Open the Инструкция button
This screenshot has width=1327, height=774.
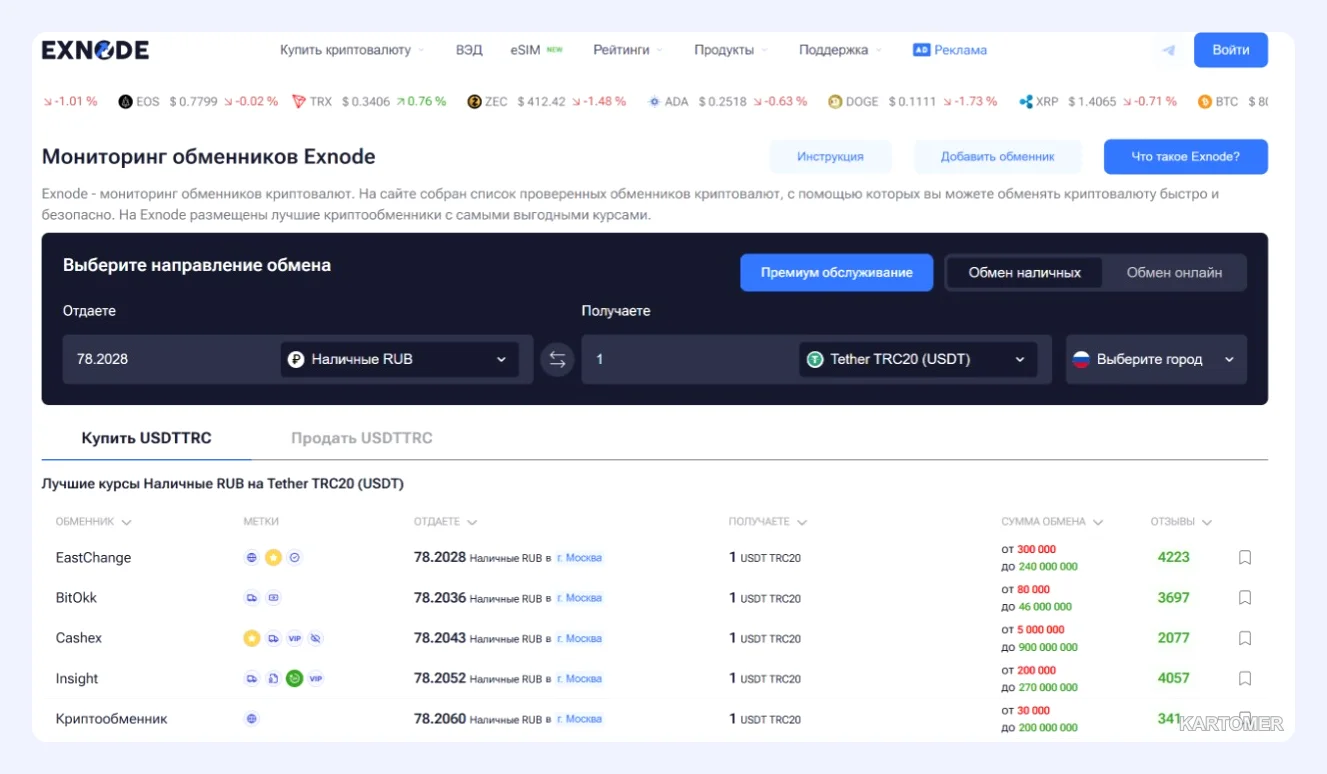coord(830,157)
